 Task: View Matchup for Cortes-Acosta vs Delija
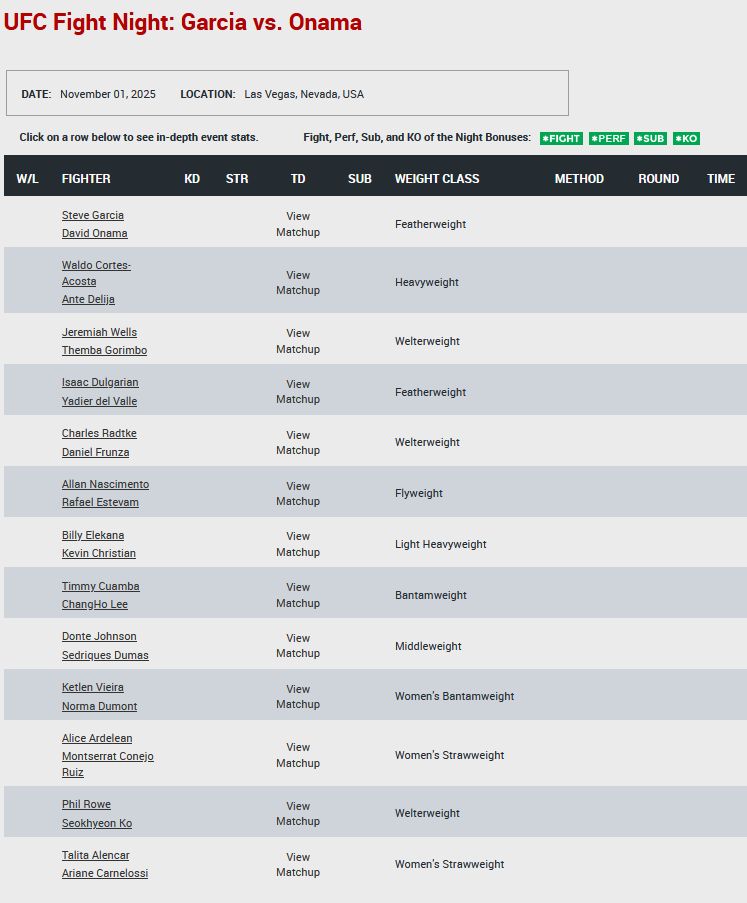click(x=298, y=283)
